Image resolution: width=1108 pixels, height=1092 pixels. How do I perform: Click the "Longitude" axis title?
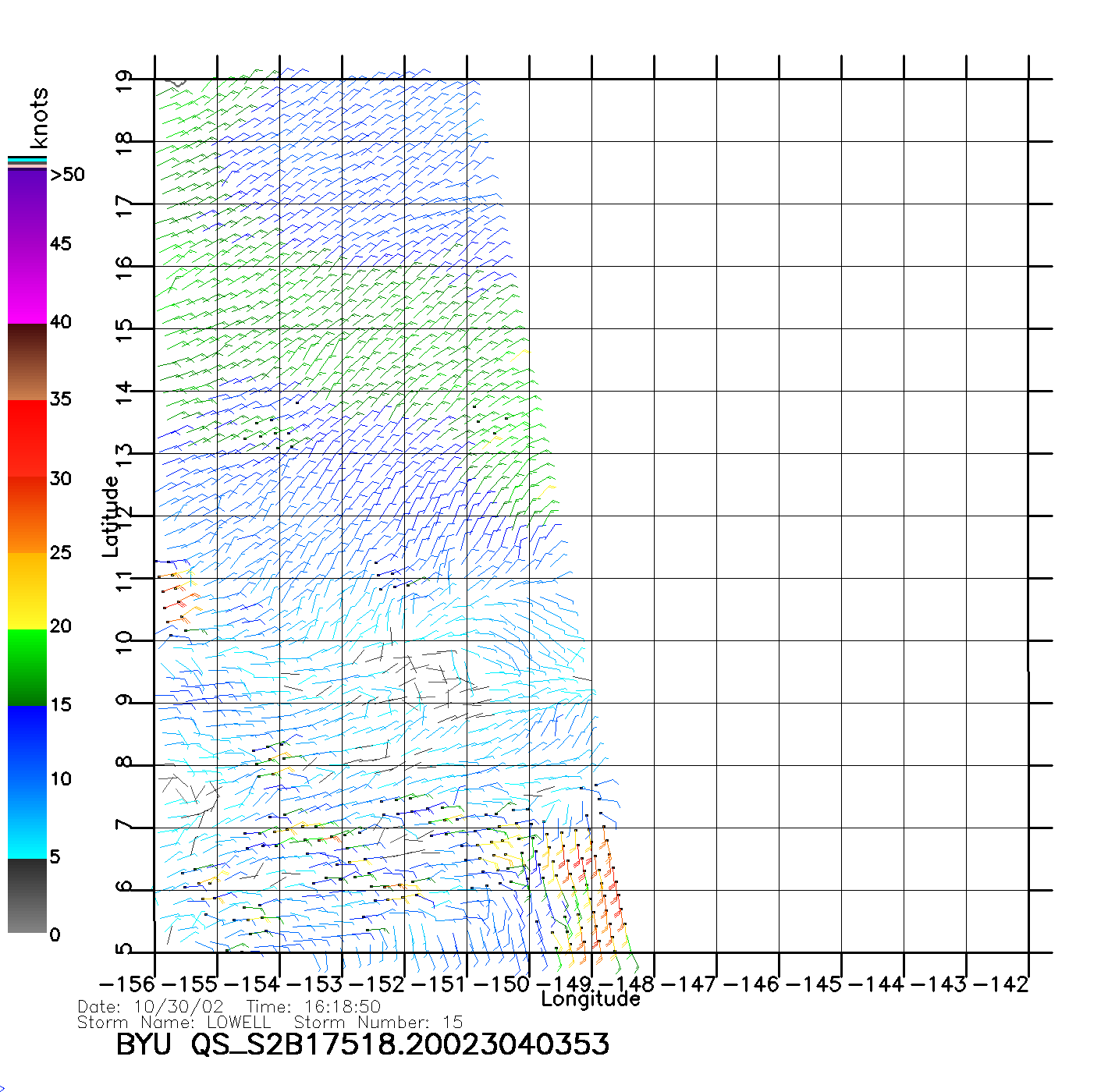pyautogui.click(x=591, y=999)
